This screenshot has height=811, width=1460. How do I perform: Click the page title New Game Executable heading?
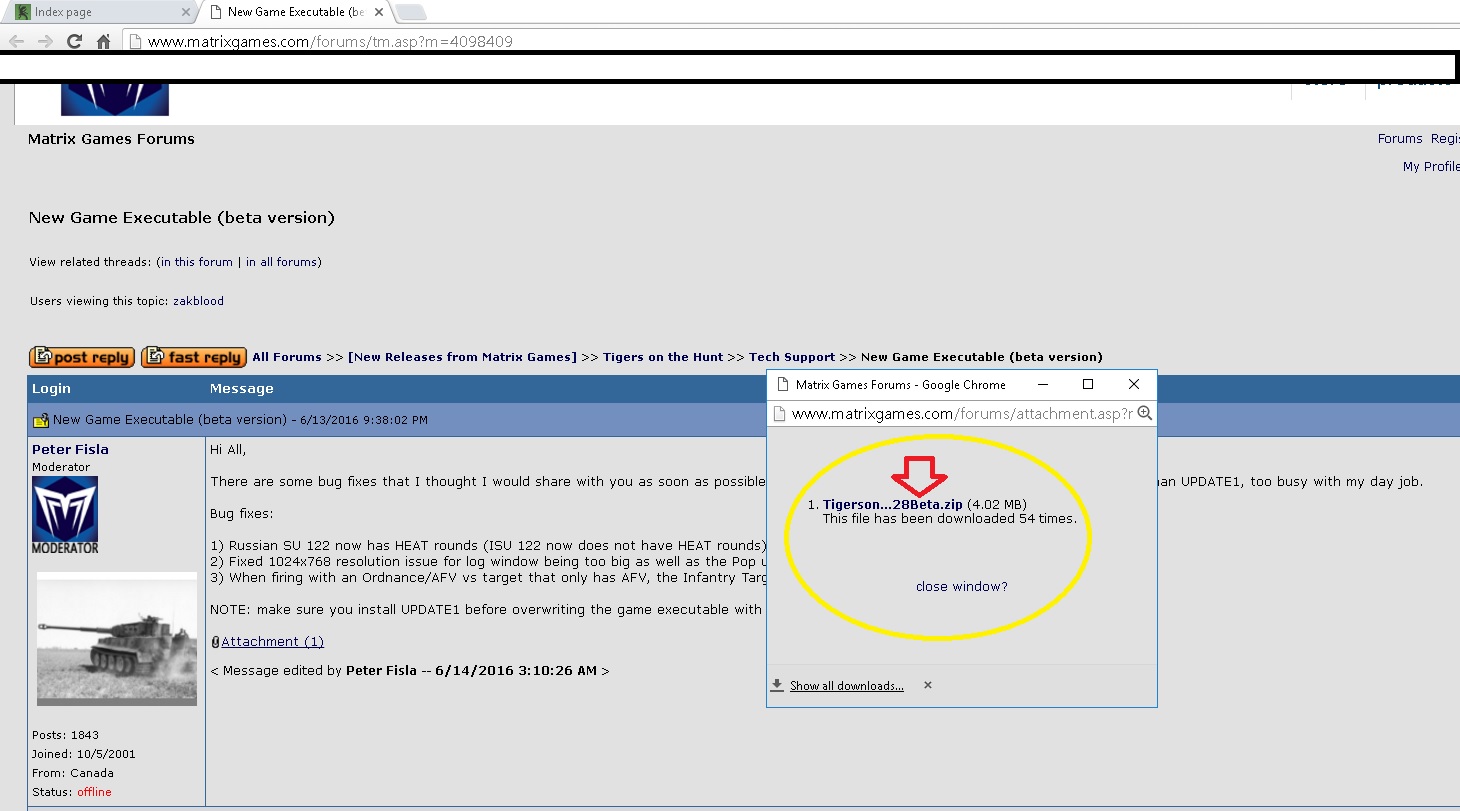[x=182, y=218]
